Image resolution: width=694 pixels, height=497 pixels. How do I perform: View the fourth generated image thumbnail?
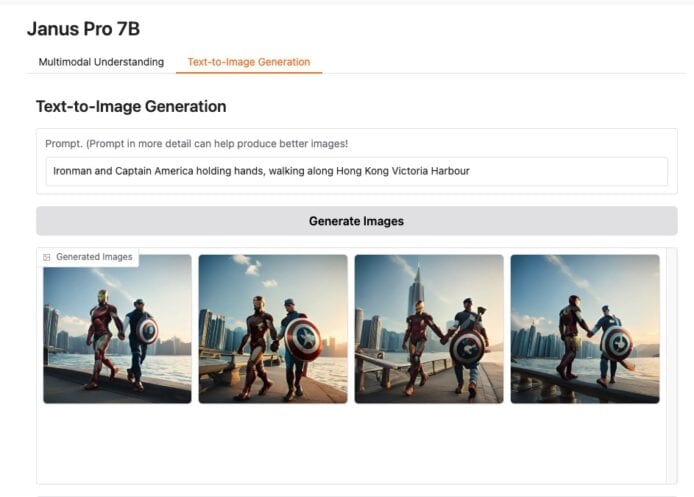pyautogui.click(x=585, y=328)
